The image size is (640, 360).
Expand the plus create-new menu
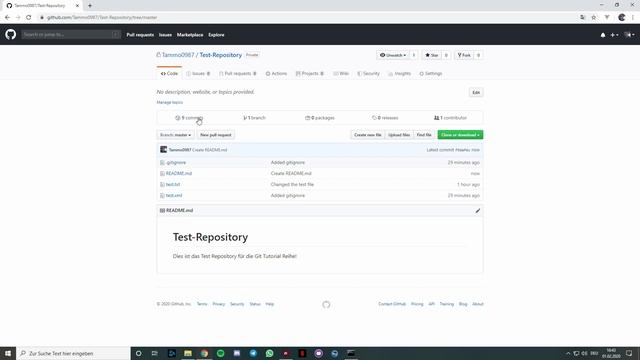614,35
